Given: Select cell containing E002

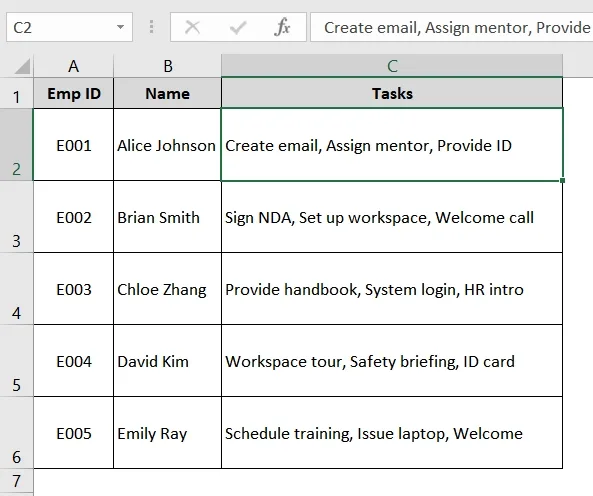Looking at the screenshot, I should point(74,217).
